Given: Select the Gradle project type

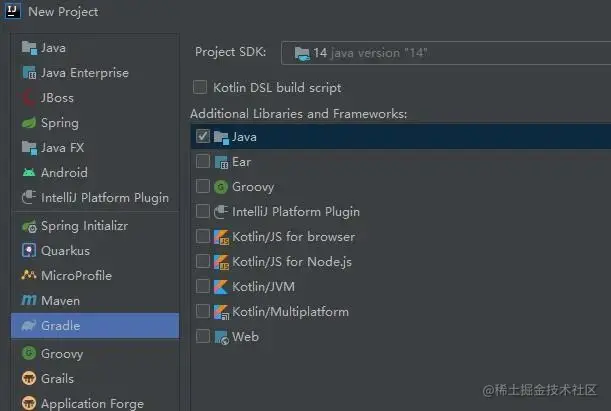Looking at the screenshot, I should click(95, 326).
